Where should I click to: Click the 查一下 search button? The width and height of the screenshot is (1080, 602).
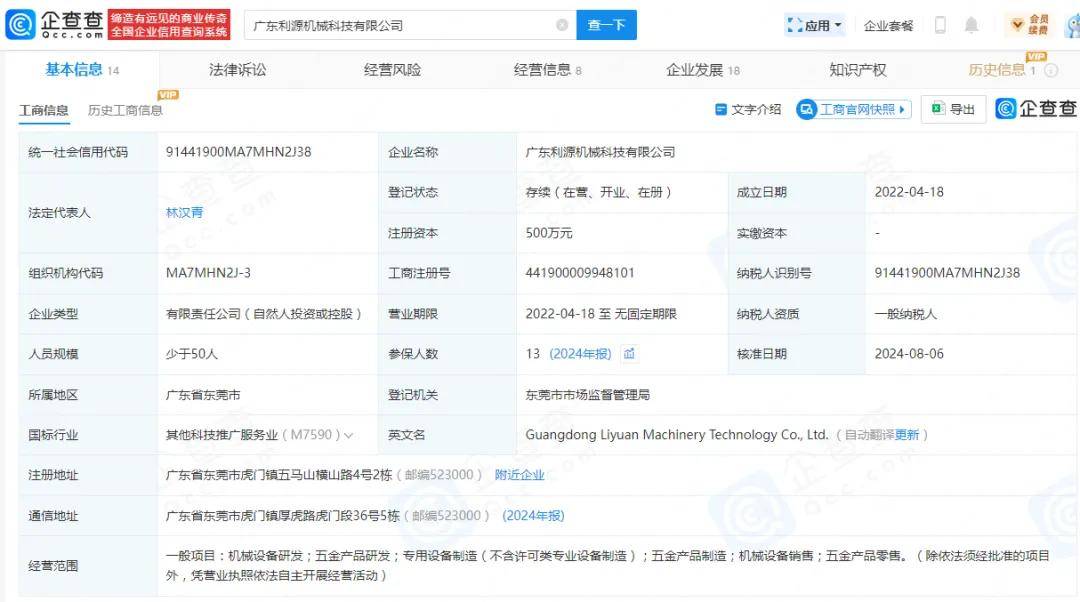click(x=606, y=25)
